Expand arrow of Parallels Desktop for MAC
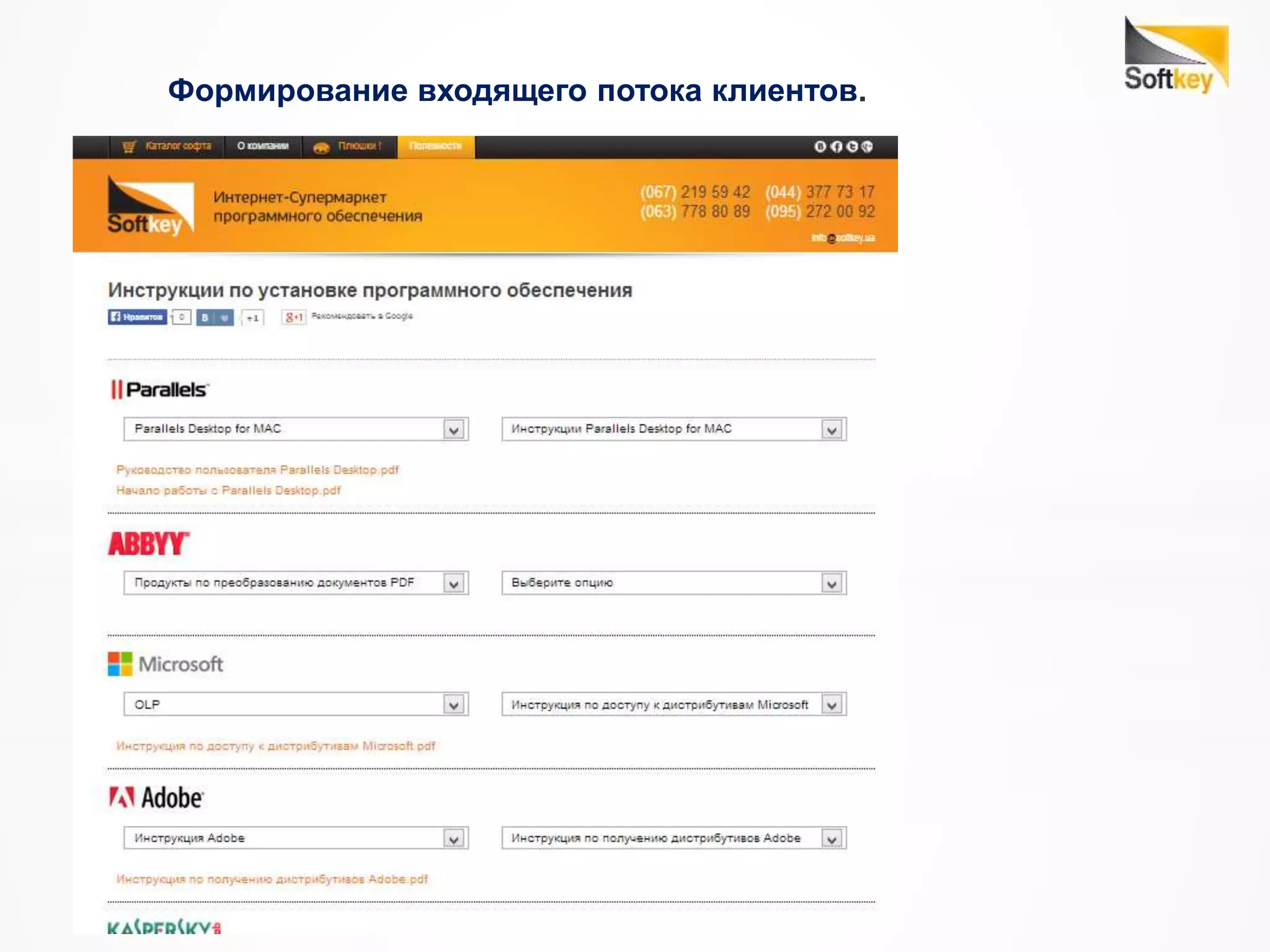 pyautogui.click(x=454, y=430)
